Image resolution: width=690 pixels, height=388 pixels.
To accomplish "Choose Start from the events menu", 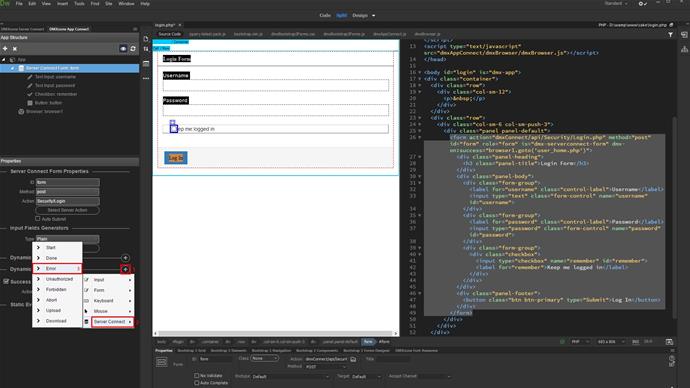I will (x=57, y=248).
